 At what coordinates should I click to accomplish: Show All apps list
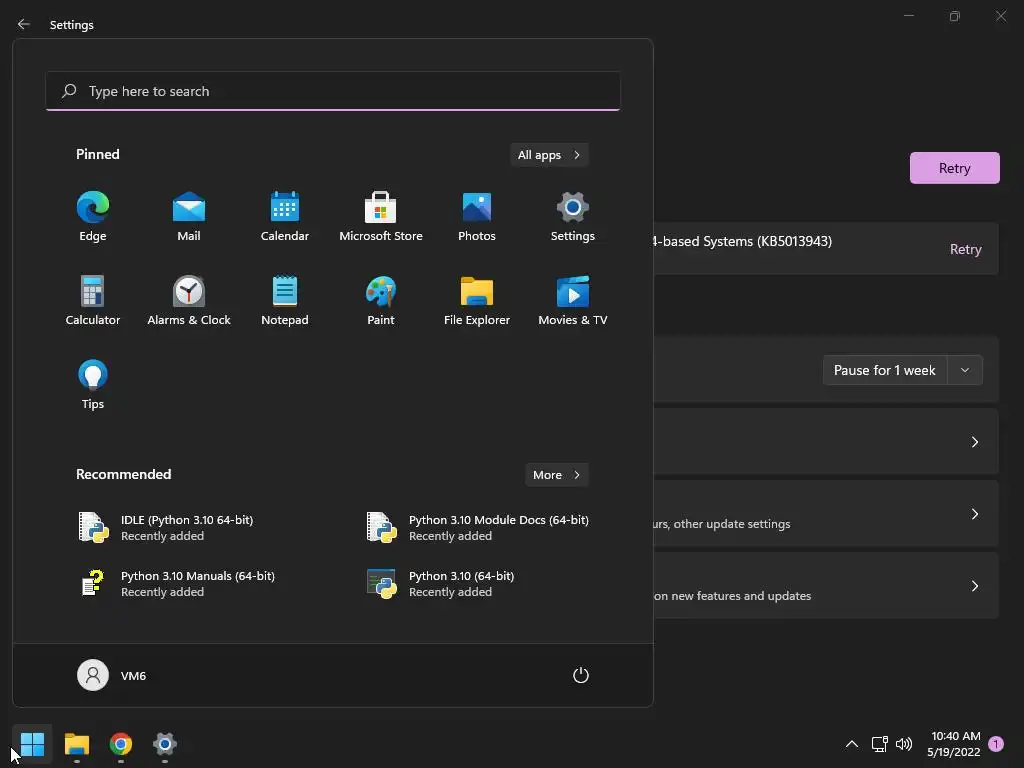click(x=549, y=155)
